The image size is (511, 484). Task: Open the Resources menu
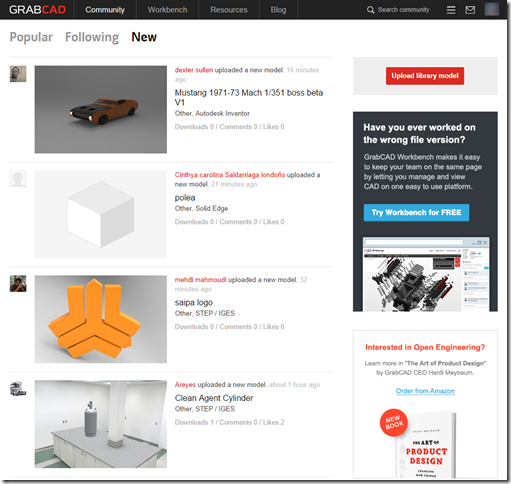point(229,10)
